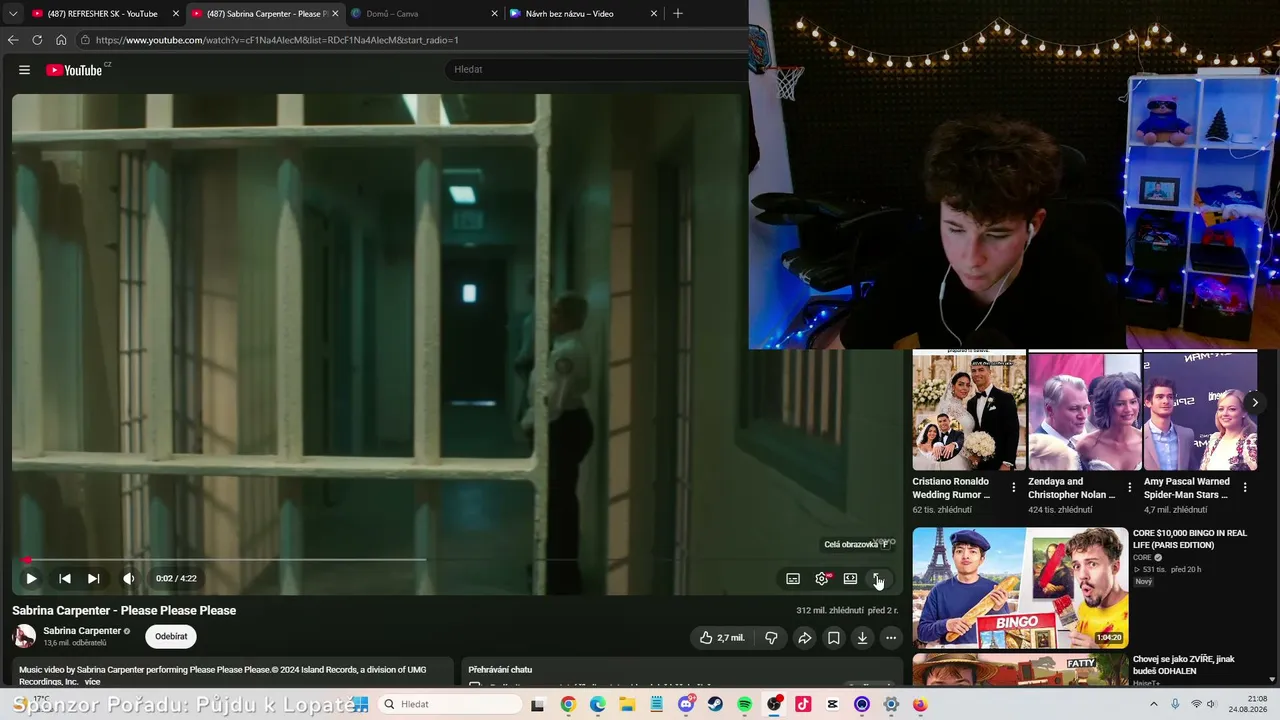Seek on the video progress bar
Image resolution: width=1280 pixels, height=720 pixels.
(x=457, y=560)
